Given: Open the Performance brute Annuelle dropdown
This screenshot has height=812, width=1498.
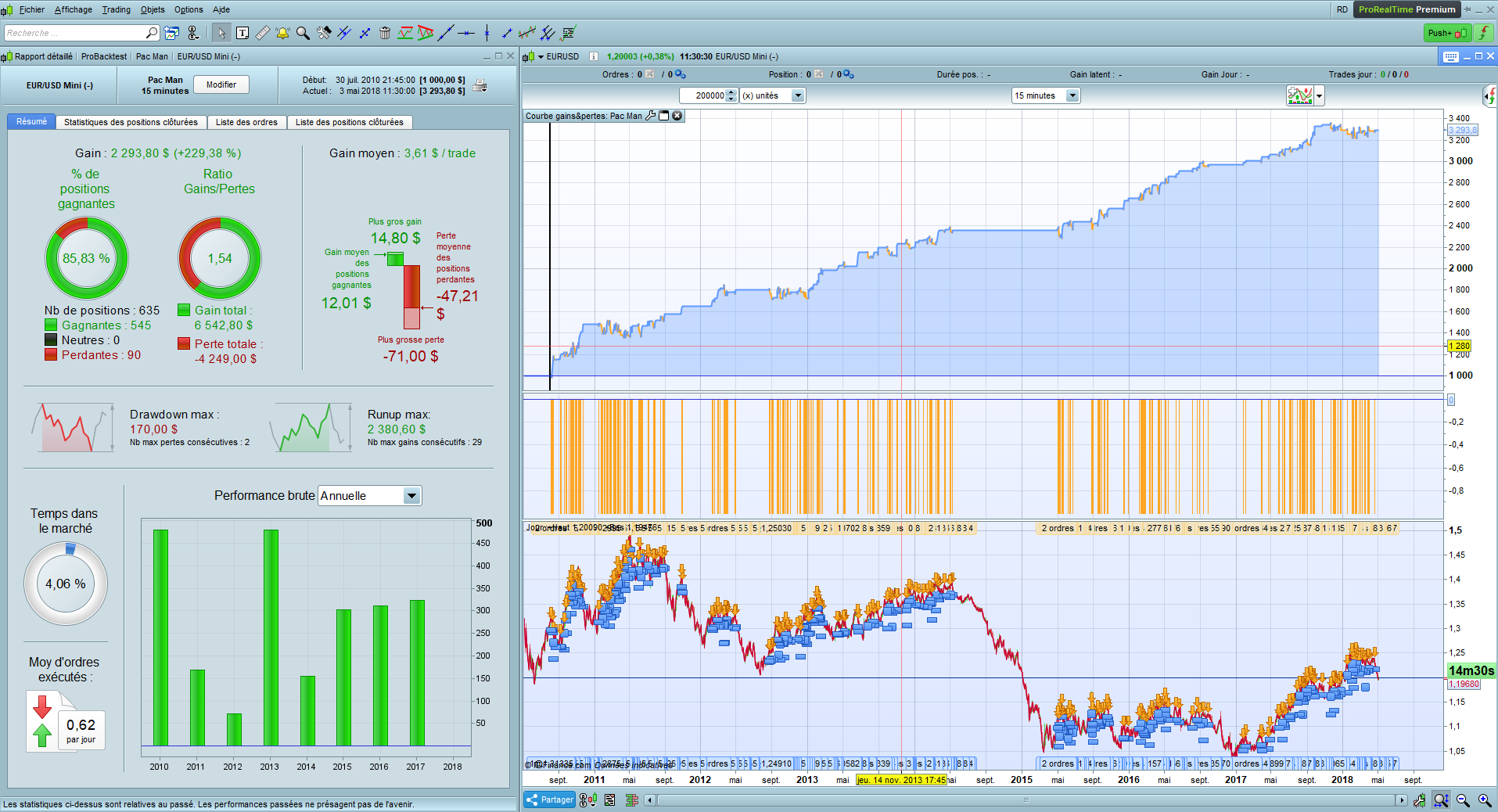Looking at the screenshot, I should pyautogui.click(x=411, y=496).
